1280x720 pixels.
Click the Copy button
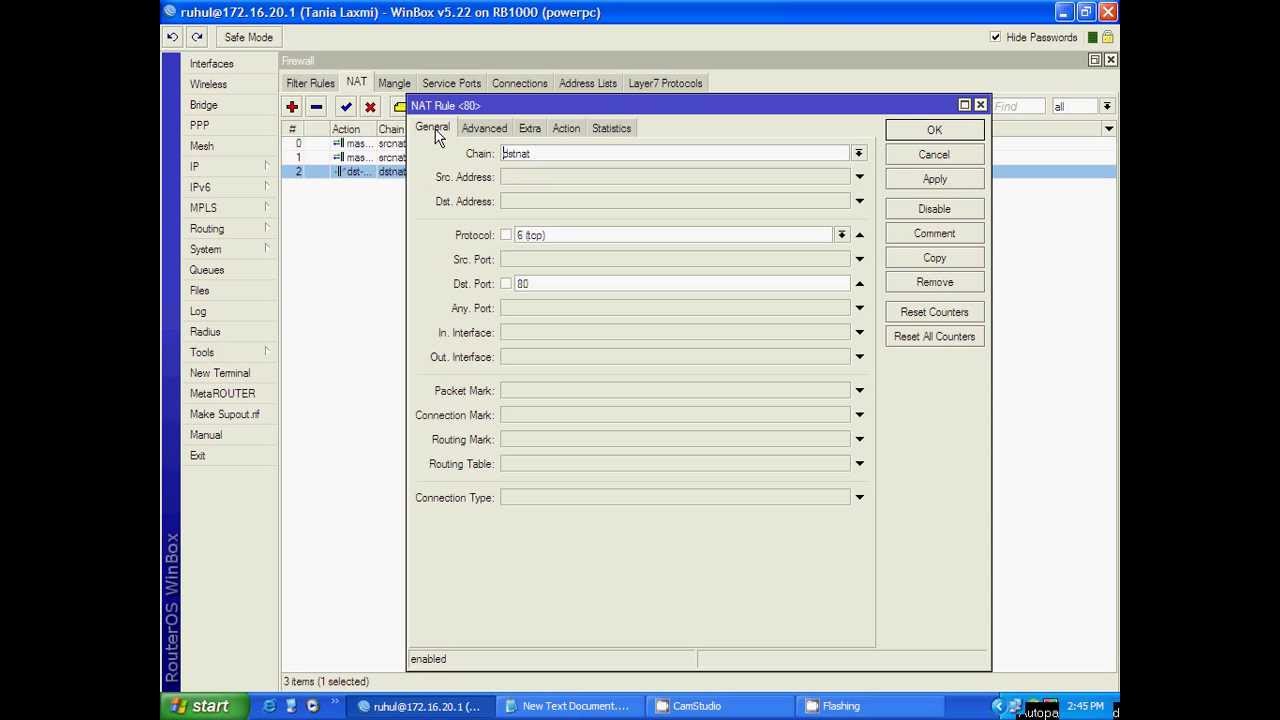point(934,258)
